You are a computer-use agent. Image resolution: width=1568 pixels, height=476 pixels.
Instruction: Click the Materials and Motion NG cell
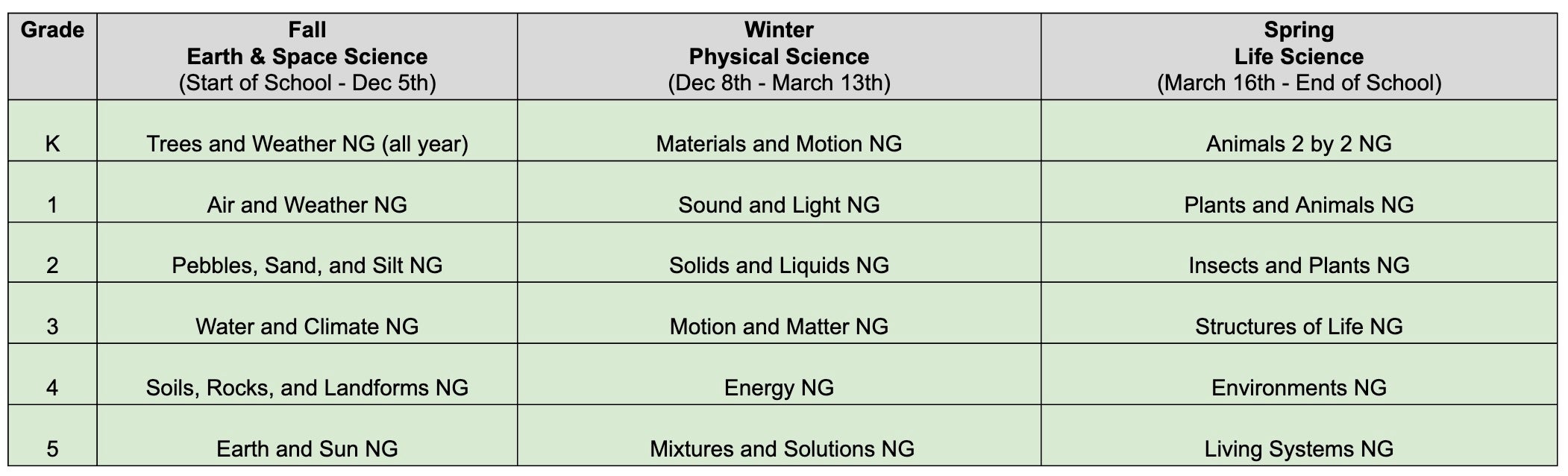click(x=779, y=143)
